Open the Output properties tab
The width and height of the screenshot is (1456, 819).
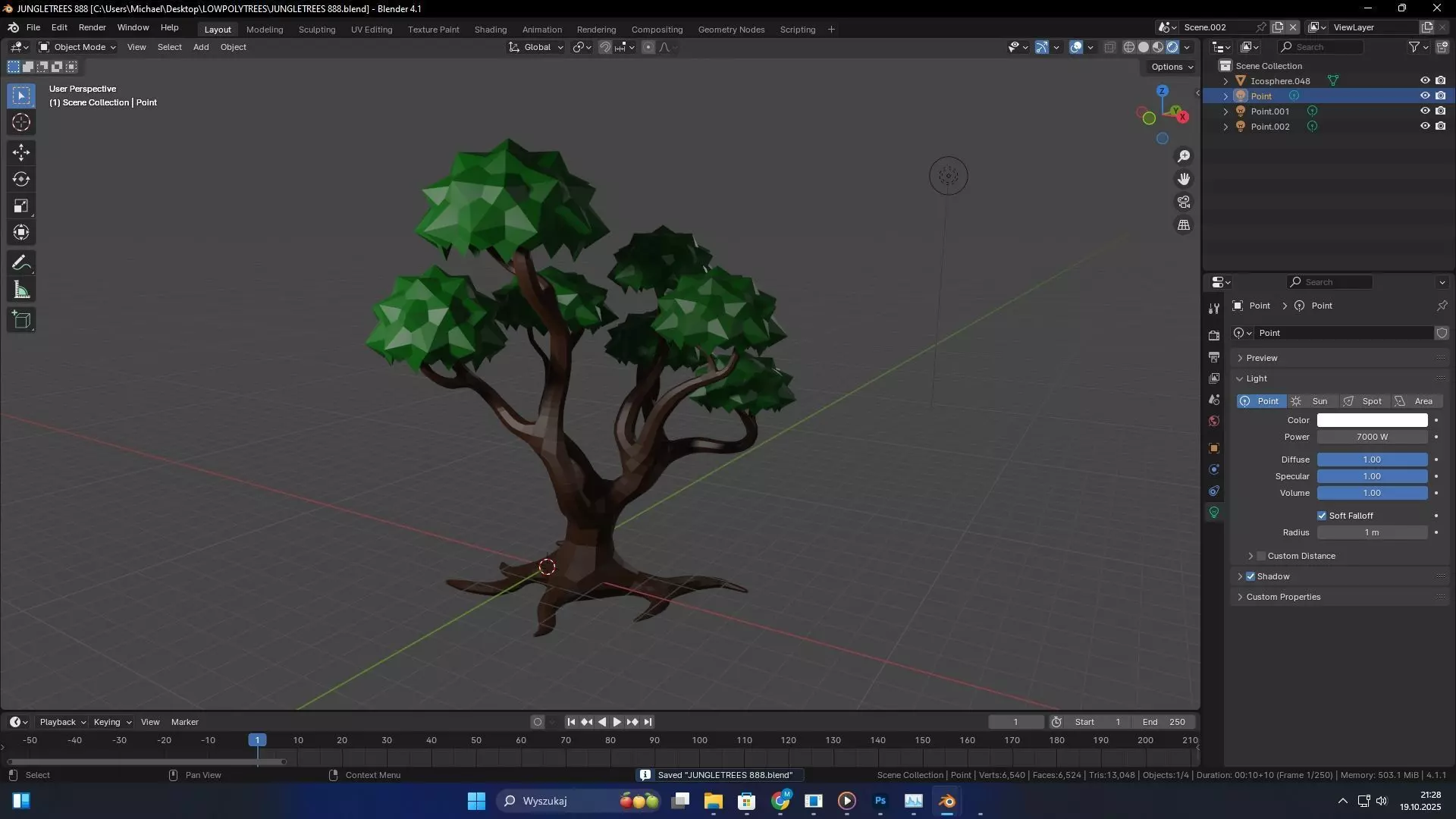pyautogui.click(x=1214, y=356)
